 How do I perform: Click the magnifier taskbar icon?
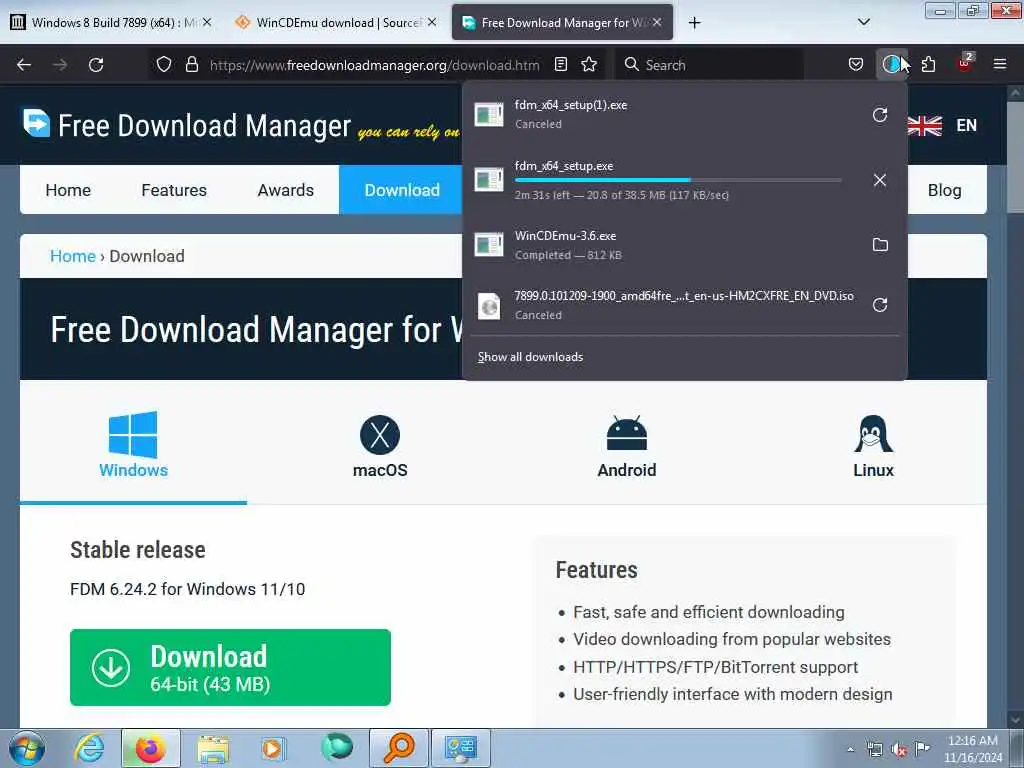pyautogui.click(x=399, y=748)
